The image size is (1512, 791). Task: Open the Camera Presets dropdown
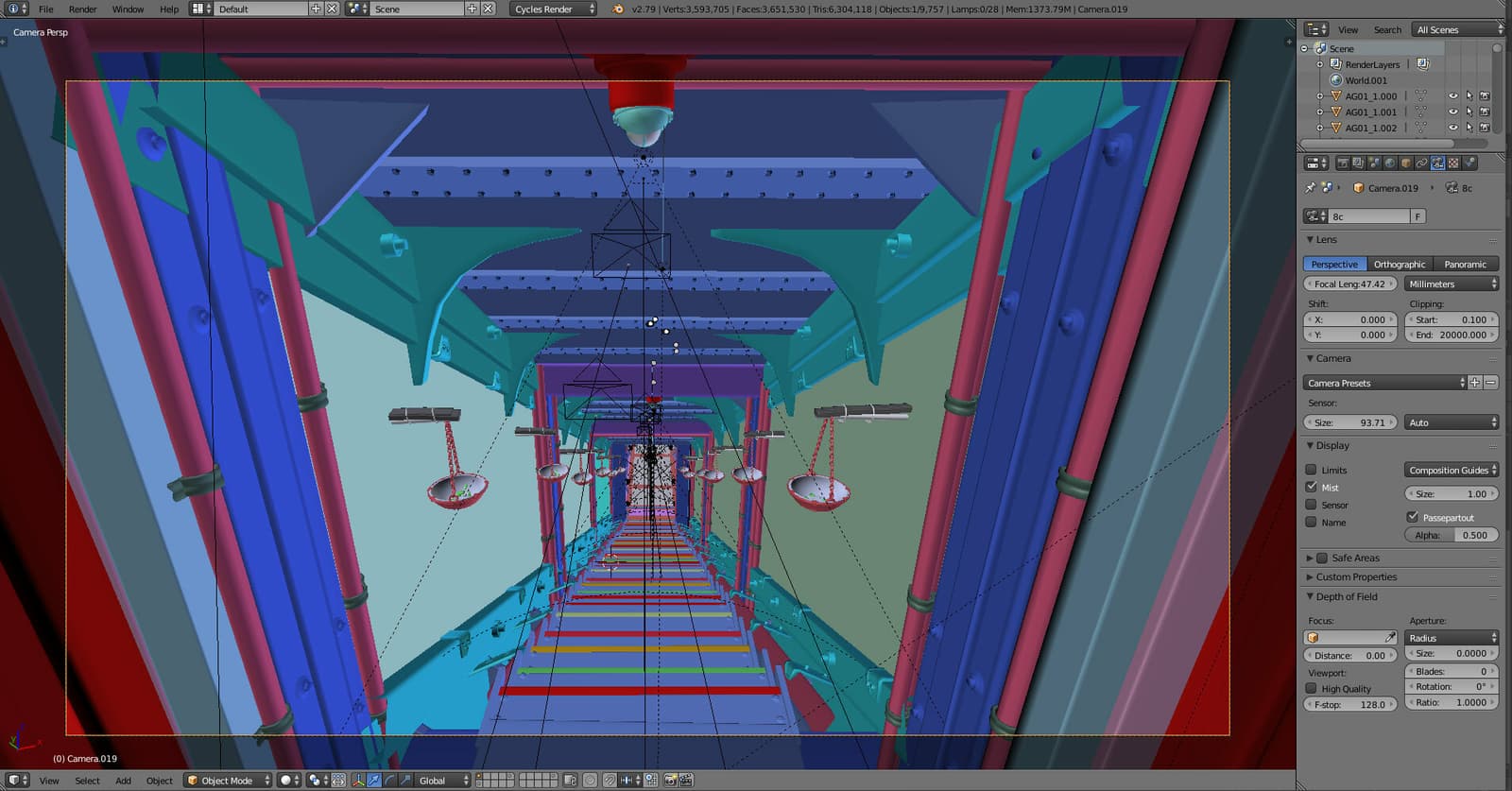[1384, 383]
